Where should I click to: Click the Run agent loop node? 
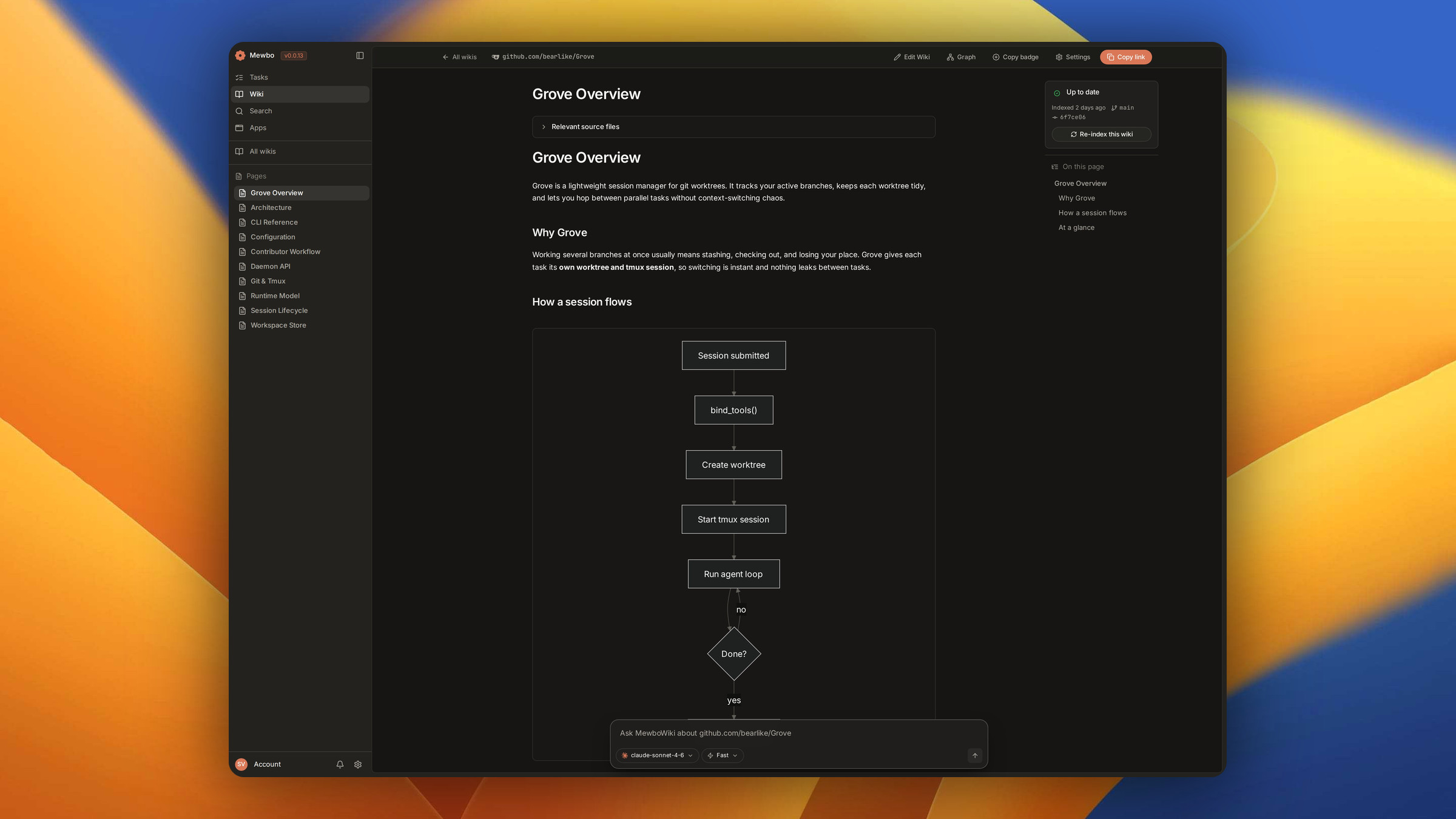733,574
